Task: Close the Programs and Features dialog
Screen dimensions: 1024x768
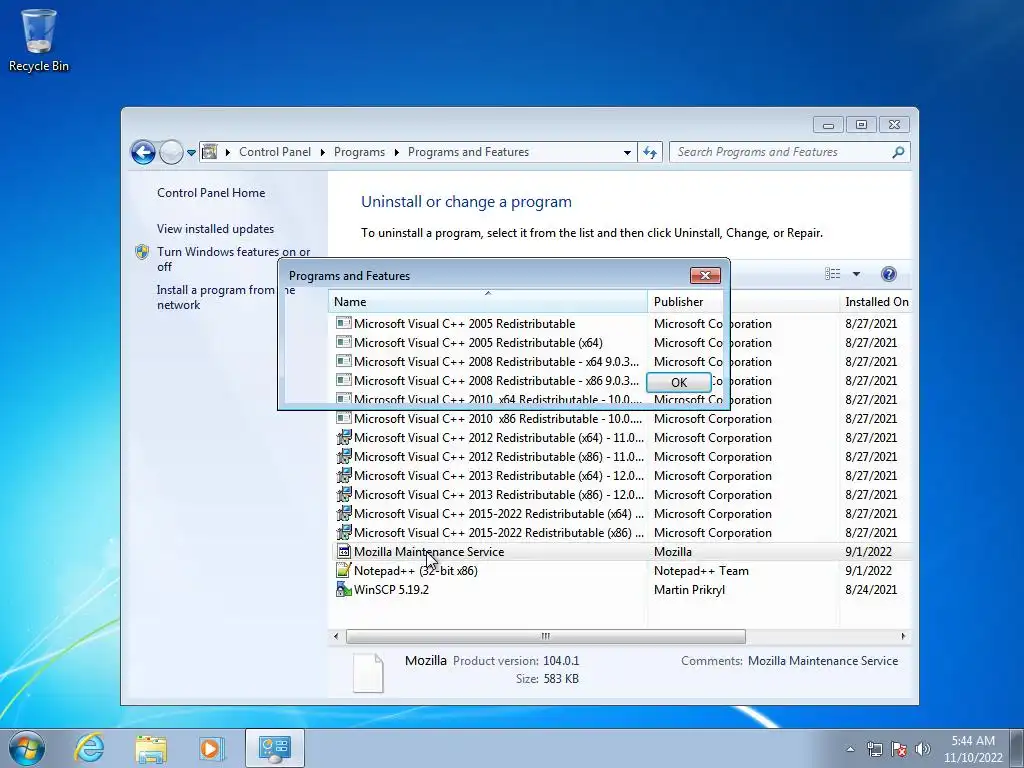Action: pyautogui.click(x=705, y=276)
